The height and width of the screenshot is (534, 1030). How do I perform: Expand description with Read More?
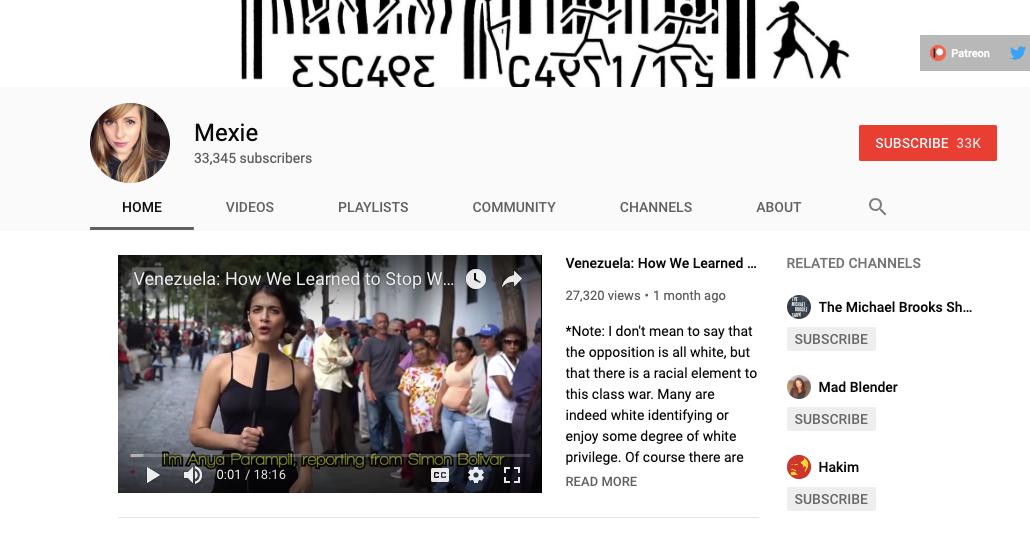[x=601, y=481]
